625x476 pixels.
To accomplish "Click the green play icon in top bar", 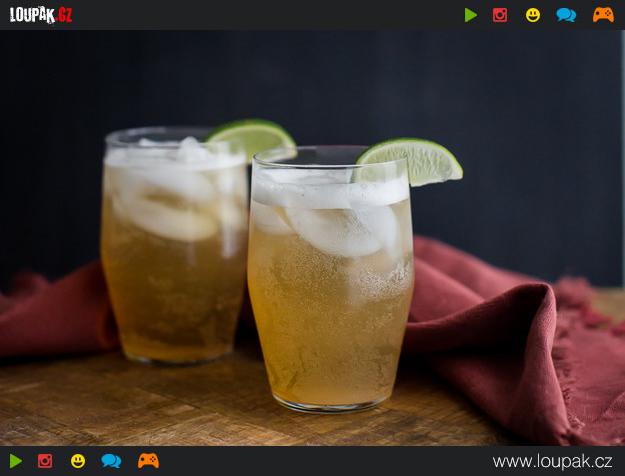I will (x=470, y=15).
